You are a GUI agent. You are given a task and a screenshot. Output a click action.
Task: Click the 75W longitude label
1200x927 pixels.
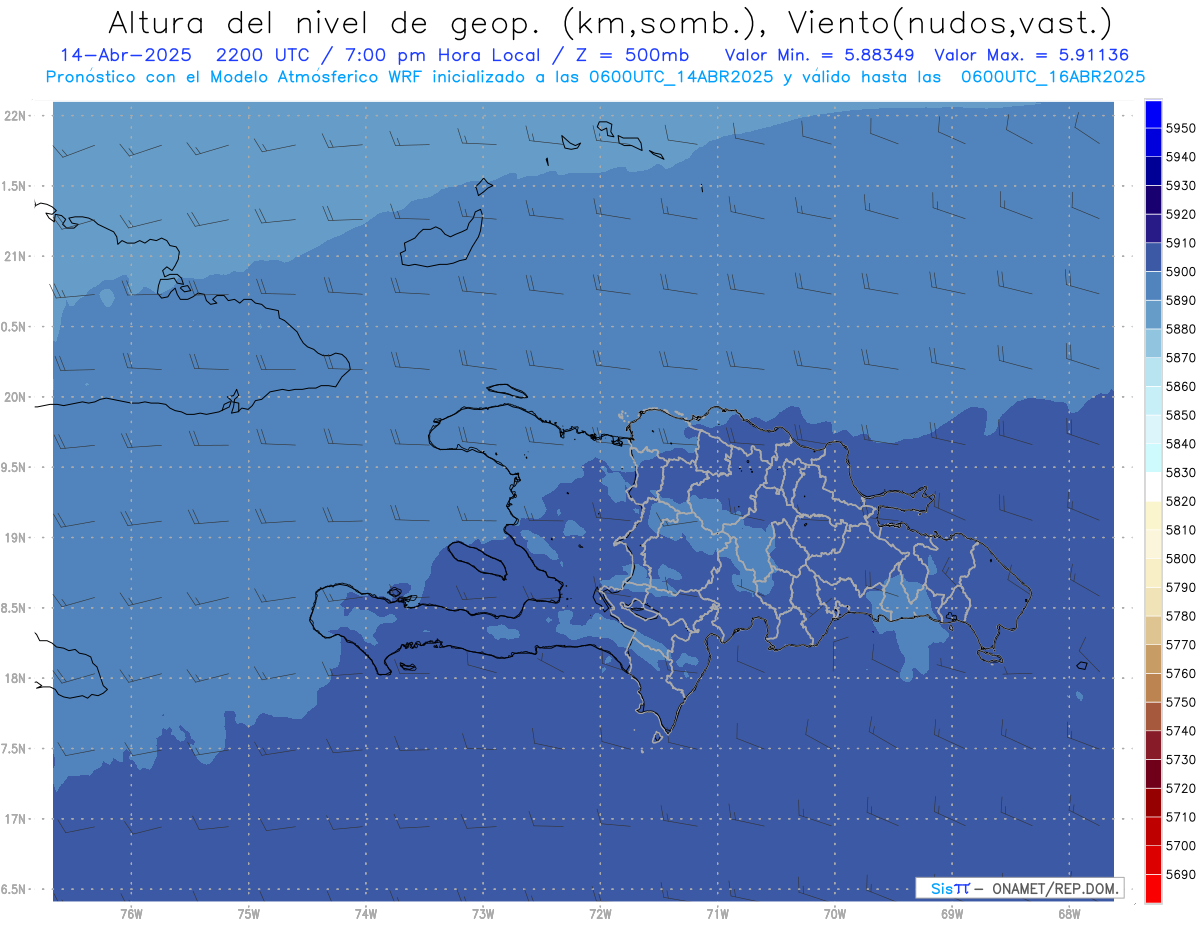[248, 913]
